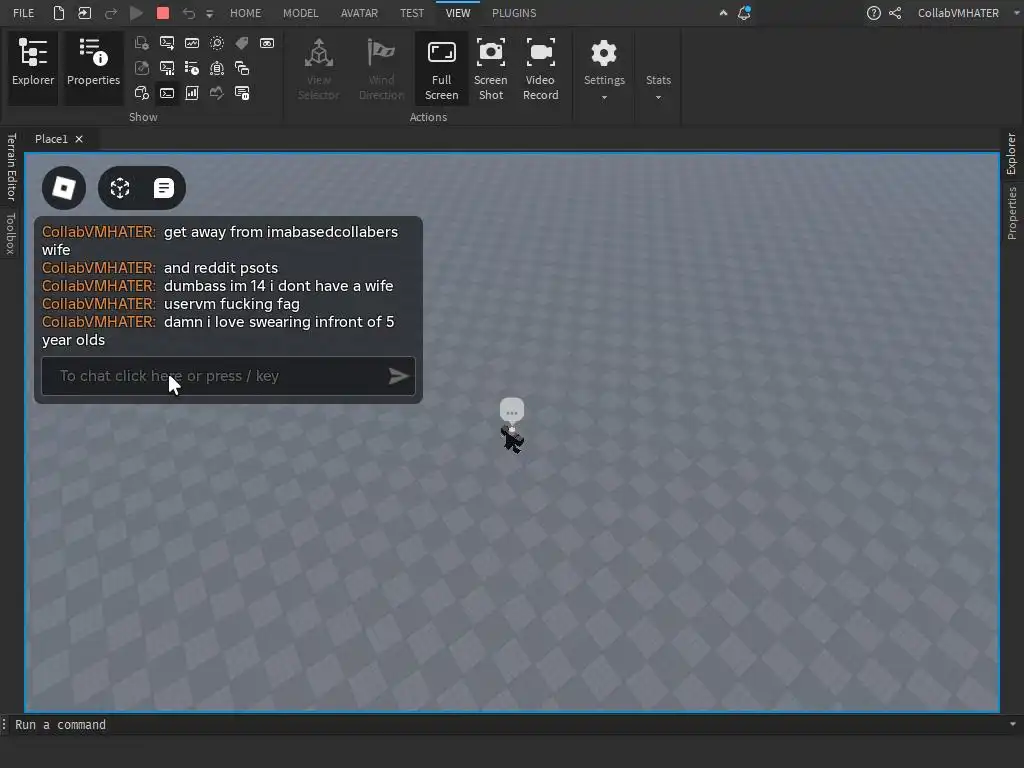Open the Properties side tab on right
The width and height of the screenshot is (1024, 768).
(x=1012, y=213)
